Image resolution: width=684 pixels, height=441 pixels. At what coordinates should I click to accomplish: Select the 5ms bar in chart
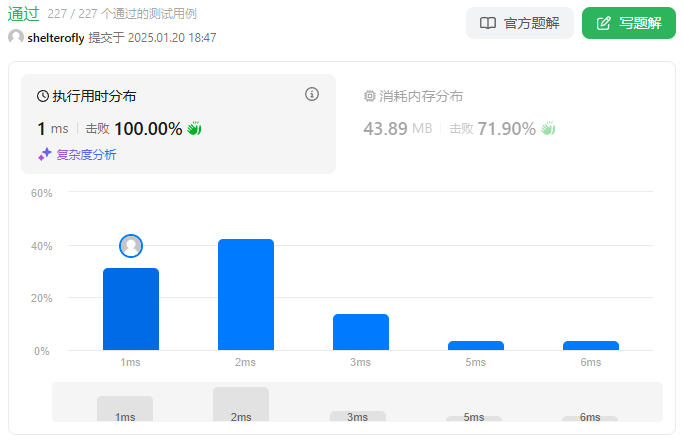(x=476, y=345)
